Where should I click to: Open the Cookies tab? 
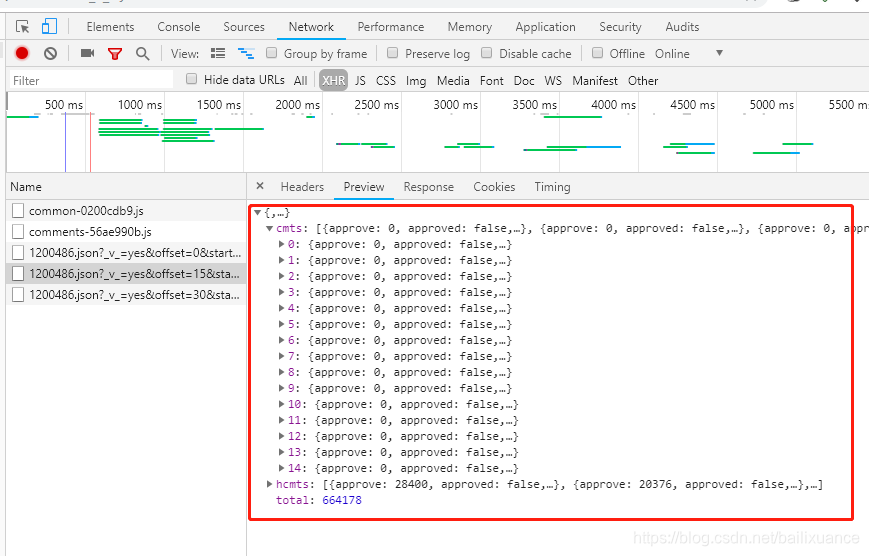click(494, 187)
